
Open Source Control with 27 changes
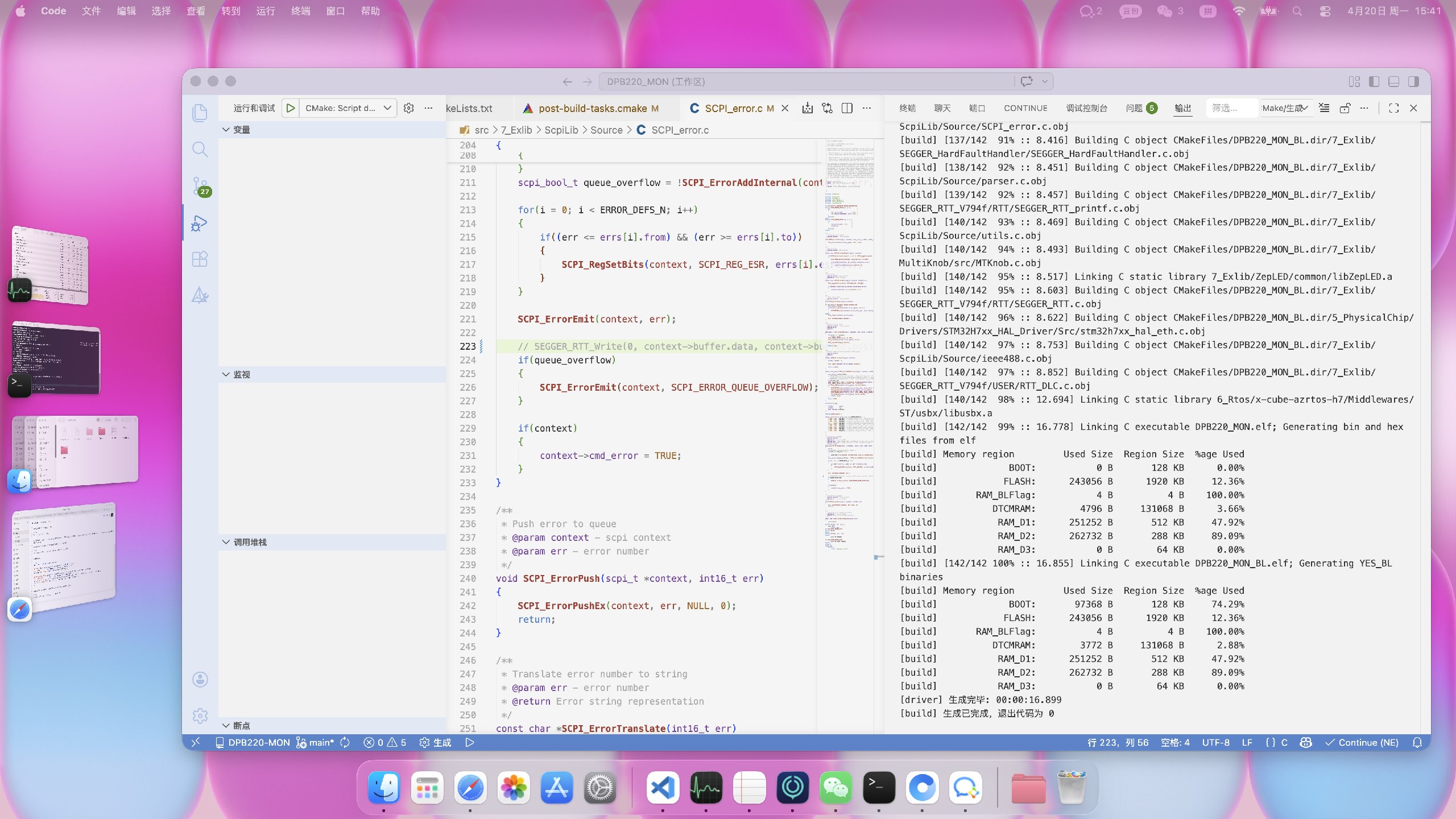point(200,186)
